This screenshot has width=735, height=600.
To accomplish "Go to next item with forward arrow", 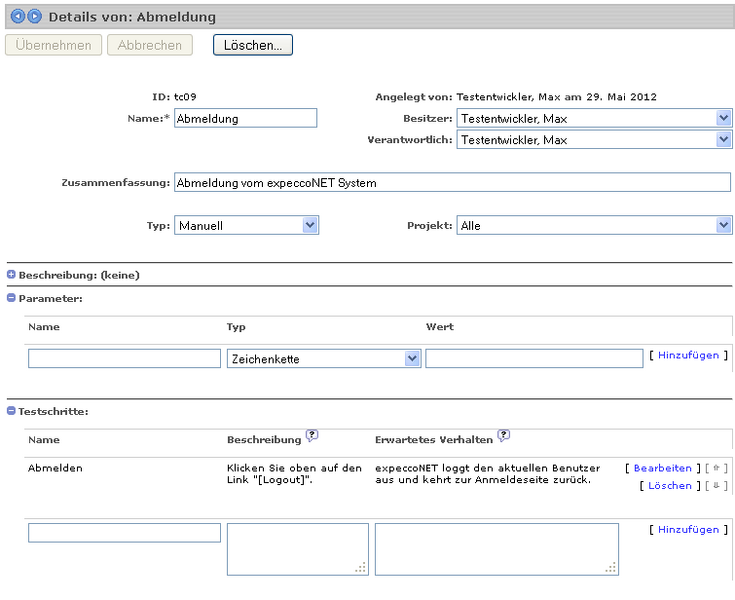I will pyautogui.click(x=34, y=16).
